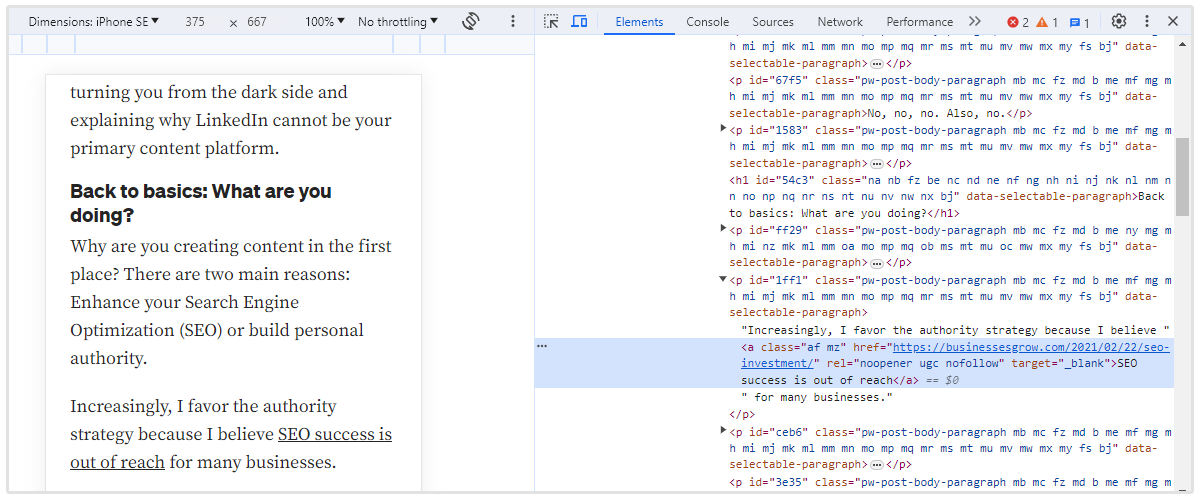Toggle the device toolbar icon
Screen dimensions: 1200x500
tap(579, 21)
